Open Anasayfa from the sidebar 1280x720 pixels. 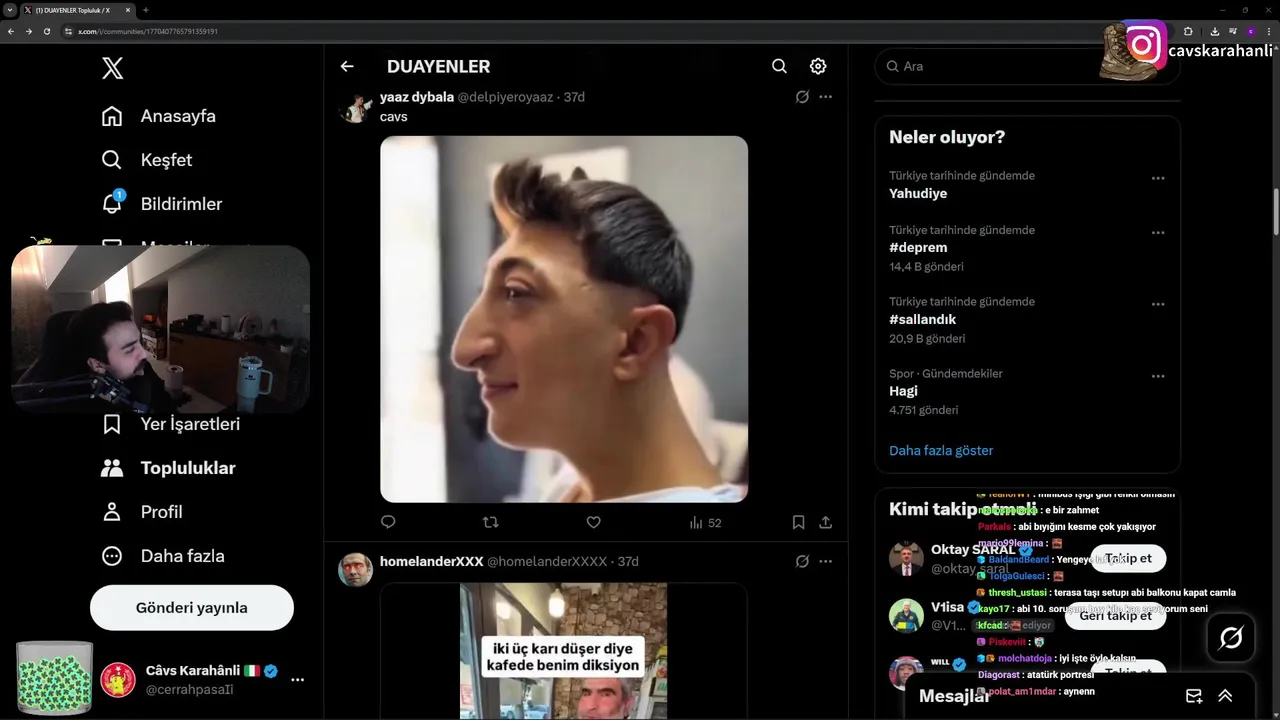(159, 116)
